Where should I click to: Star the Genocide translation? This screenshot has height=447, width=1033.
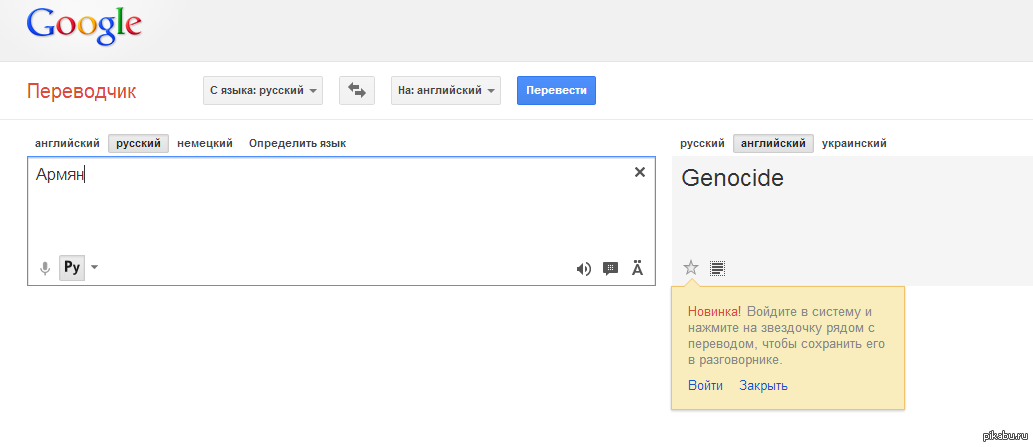(690, 267)
